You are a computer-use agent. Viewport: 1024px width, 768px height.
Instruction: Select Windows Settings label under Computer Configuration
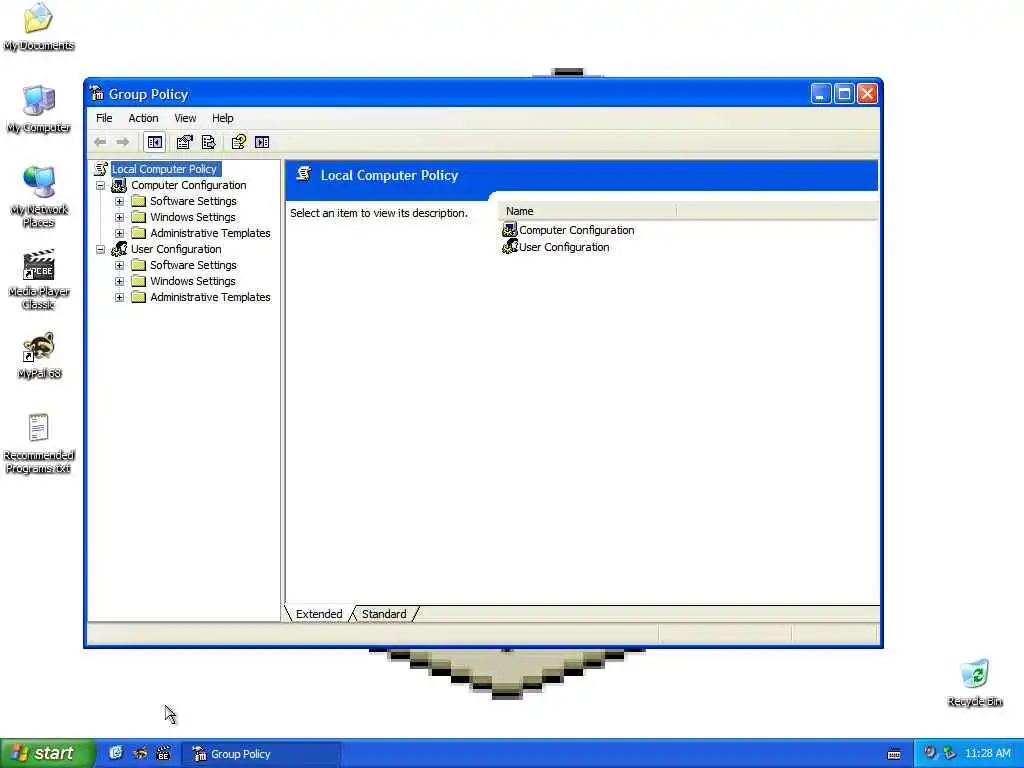click(193, 217)
